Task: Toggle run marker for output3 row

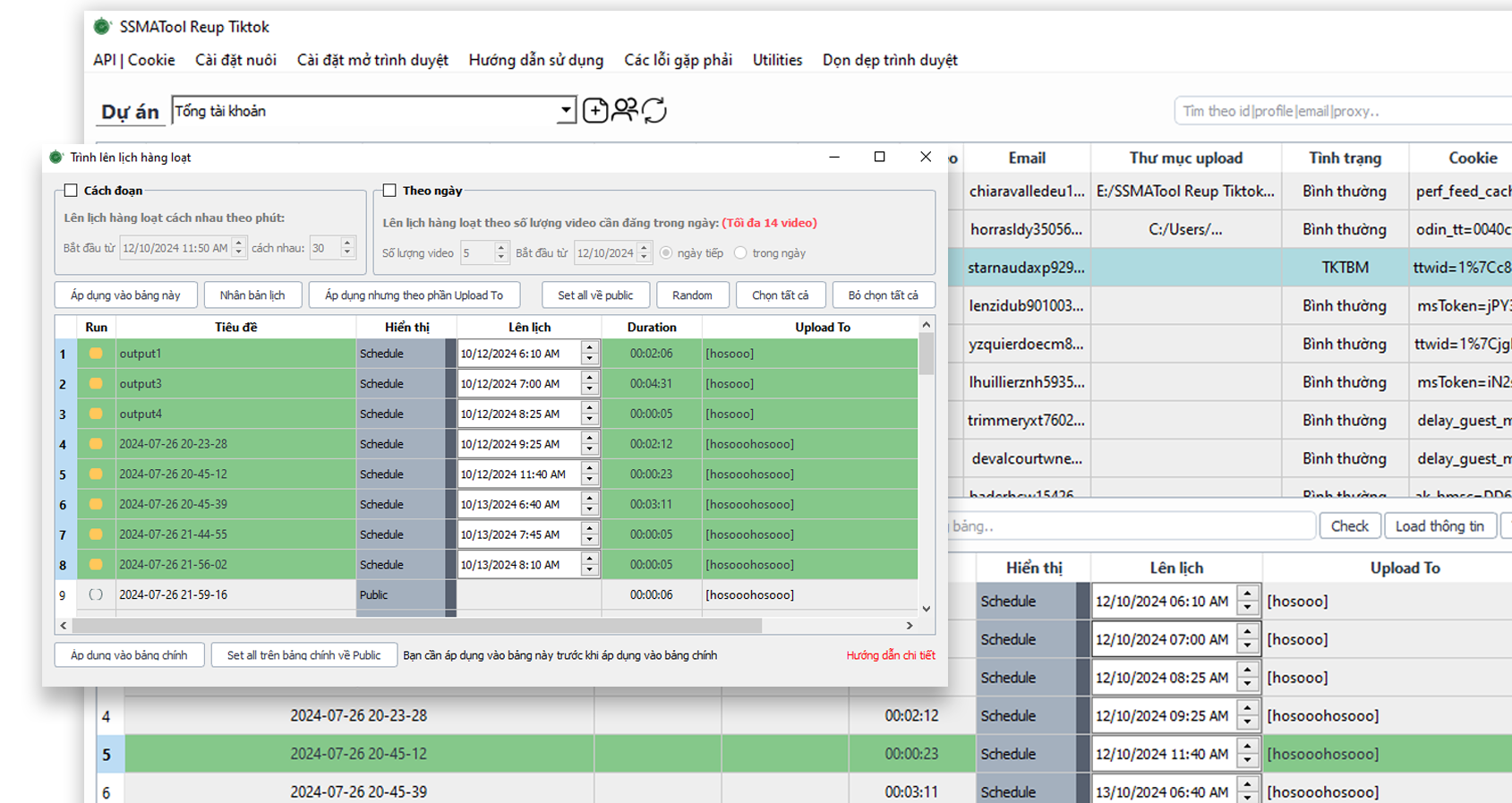Action: point(96,384)
